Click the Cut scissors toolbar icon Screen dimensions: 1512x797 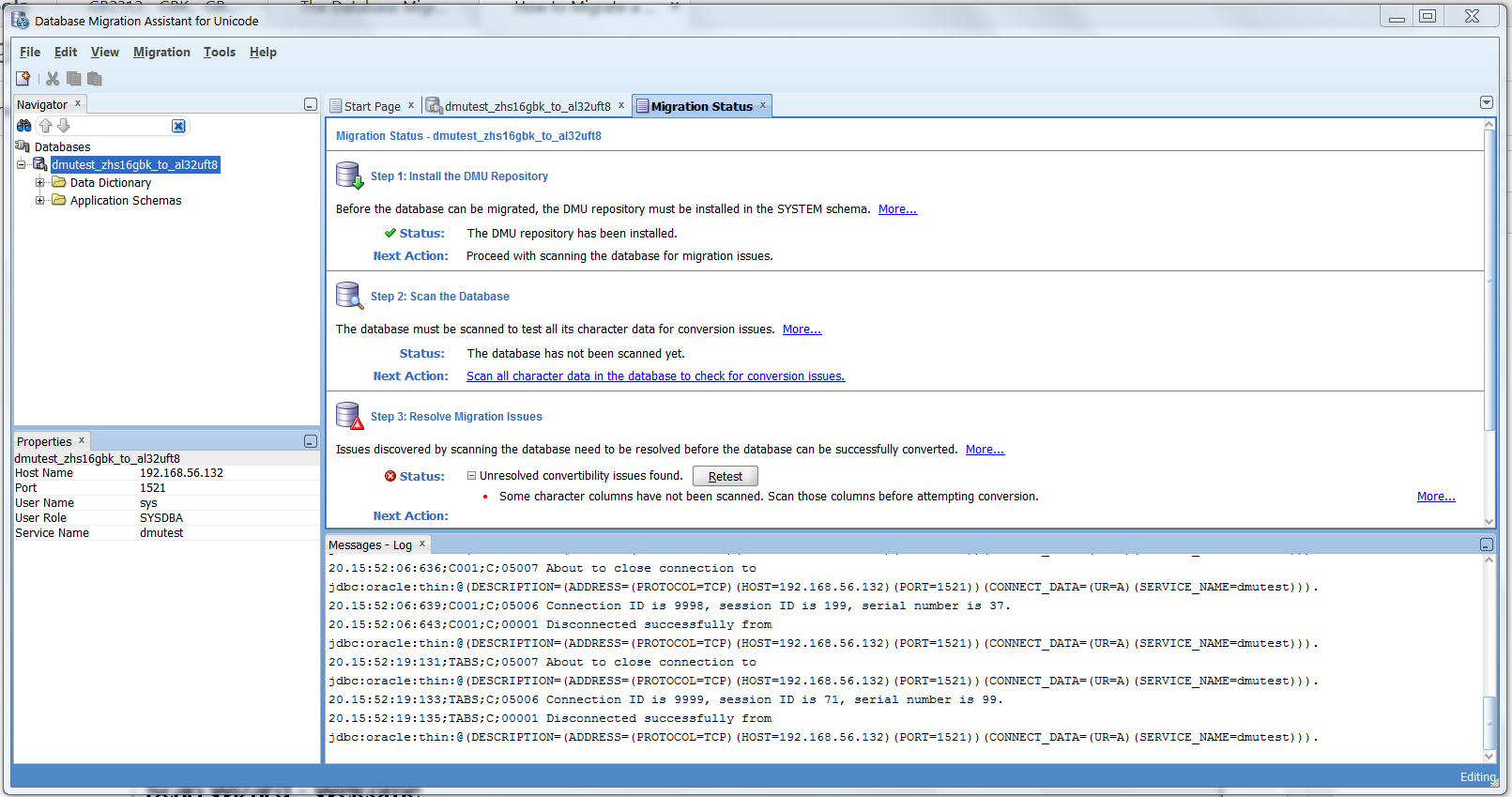pyautogui.click(x=53, y=79)
